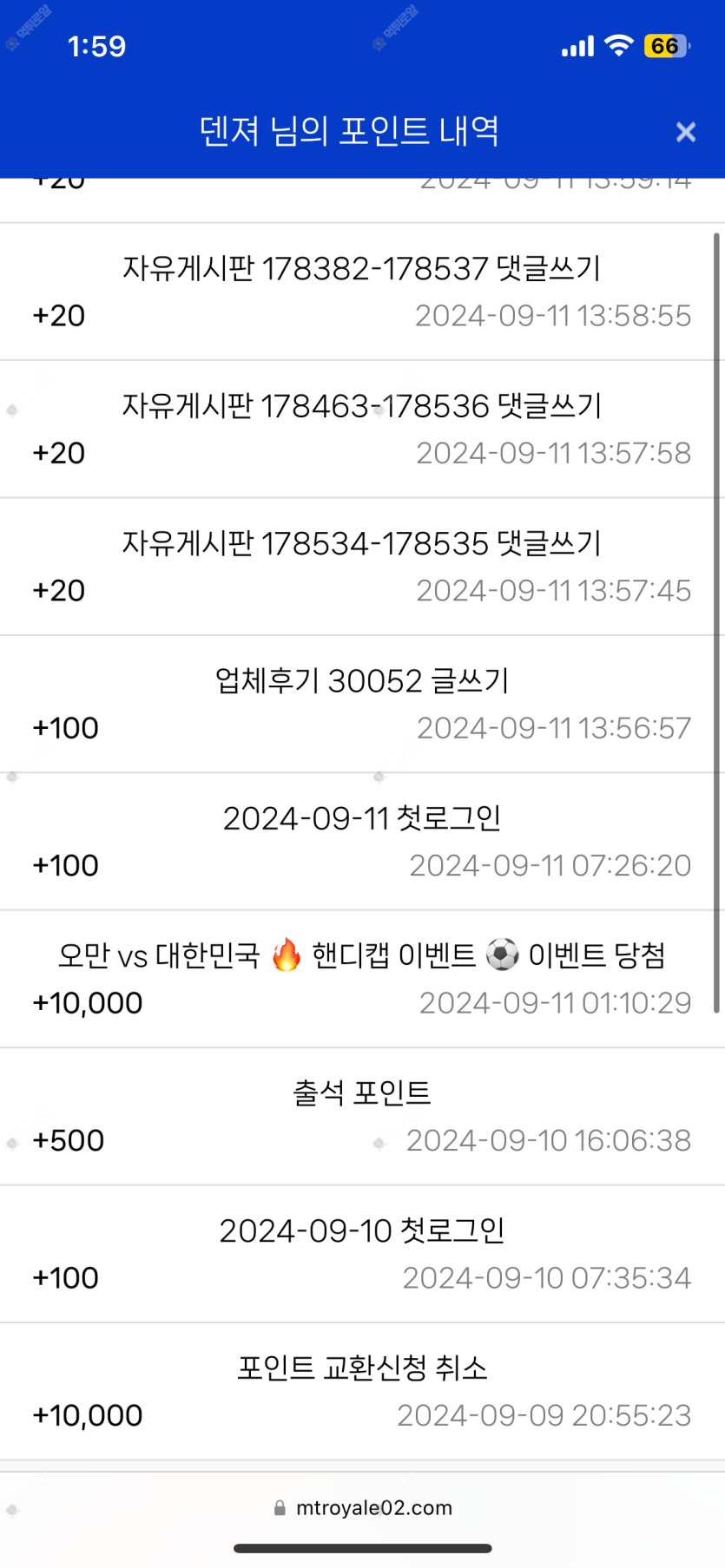Tap the soccer ball emoji in the event entry
Screen dimensions: 725x1568
pyautogui.click(x=502, y=955)
